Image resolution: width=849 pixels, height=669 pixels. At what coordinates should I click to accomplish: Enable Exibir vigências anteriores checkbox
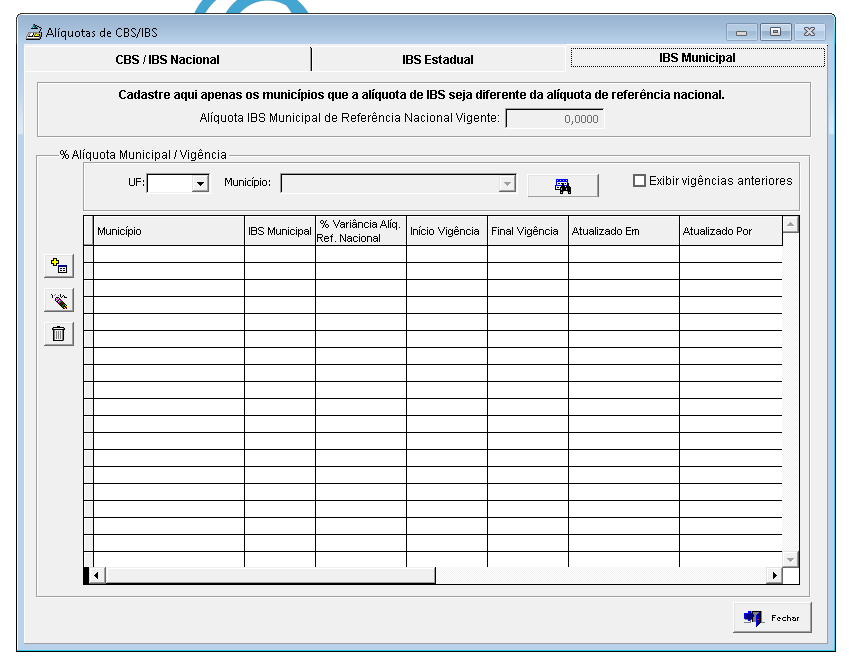[x=640, y=181]
